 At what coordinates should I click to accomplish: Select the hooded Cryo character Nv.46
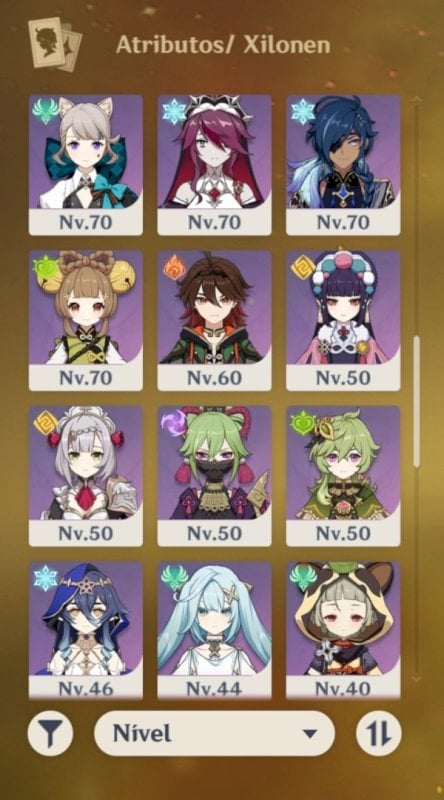click(x=86, y=630)
